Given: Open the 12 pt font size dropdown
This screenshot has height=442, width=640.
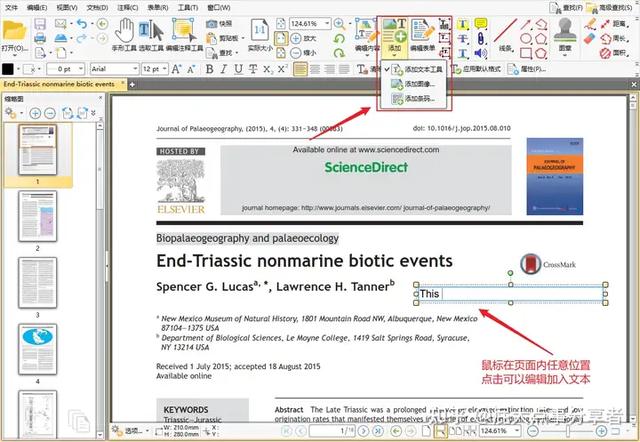Looking at the screenshot, I should 164,69.
